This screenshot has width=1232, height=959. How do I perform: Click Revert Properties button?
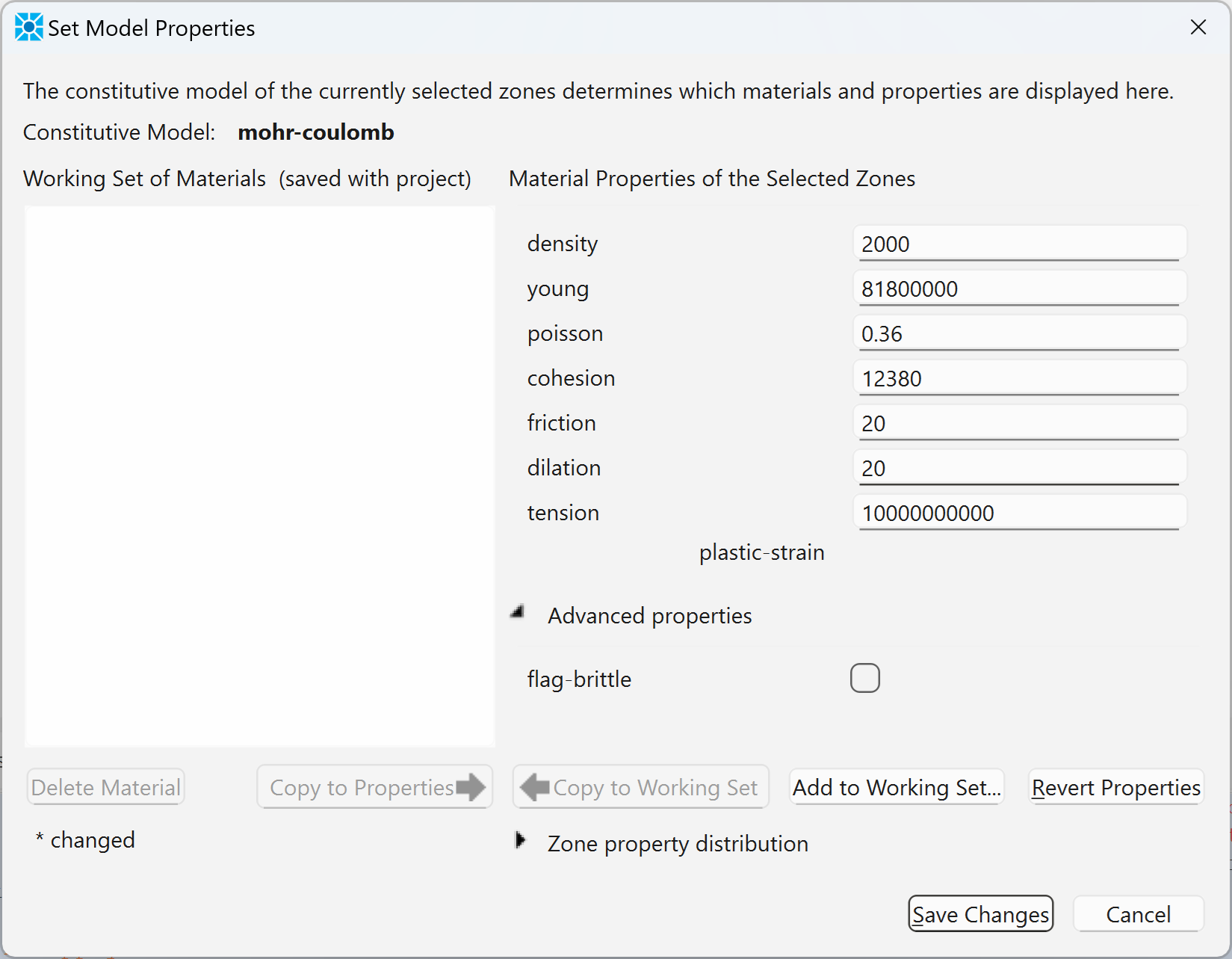(1115, 787)
